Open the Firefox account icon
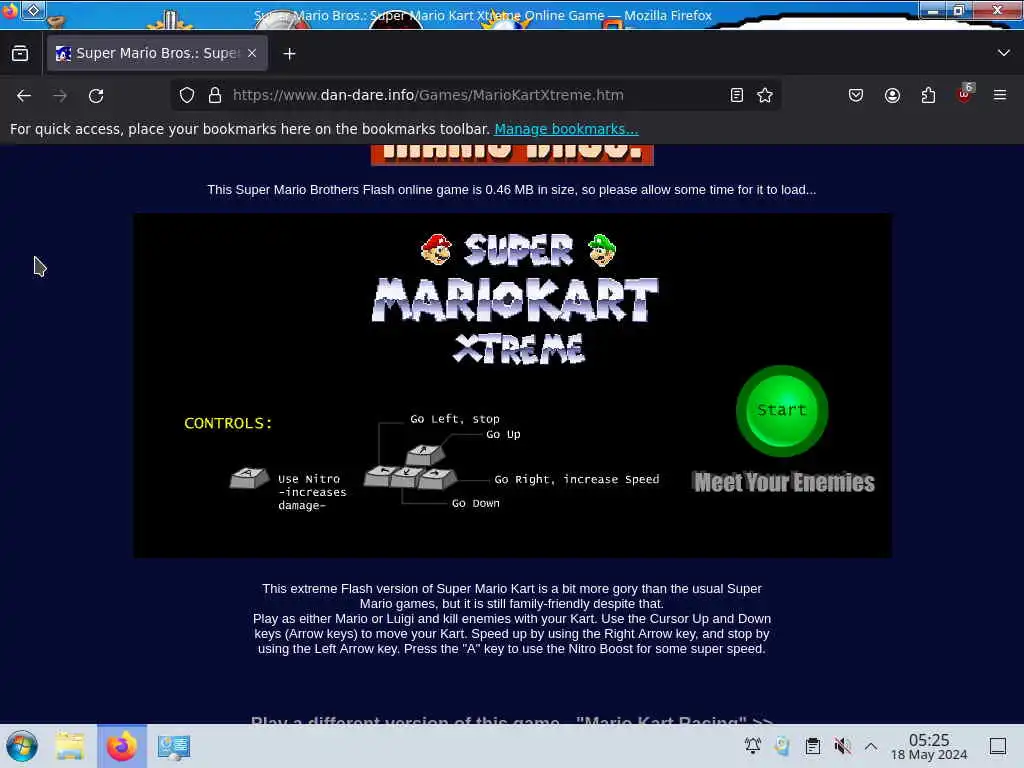 (x=892, y=95)
